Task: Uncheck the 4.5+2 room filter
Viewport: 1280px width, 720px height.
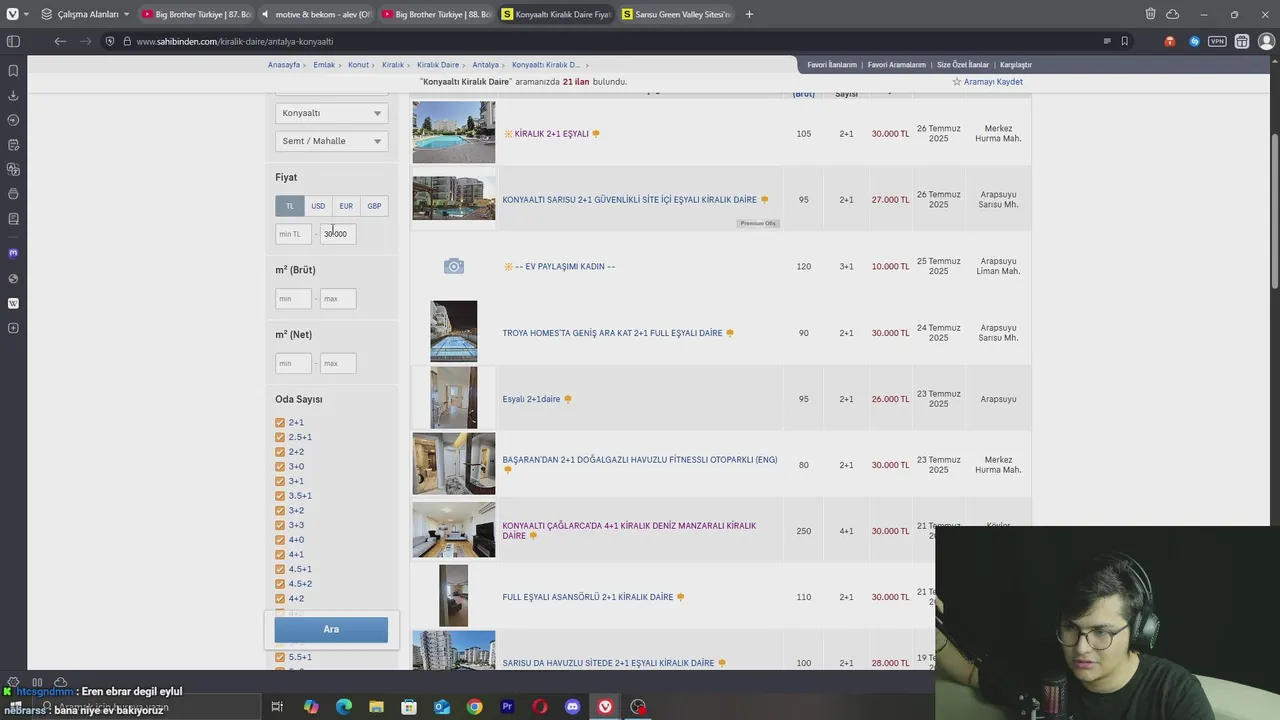Action: 280,584
